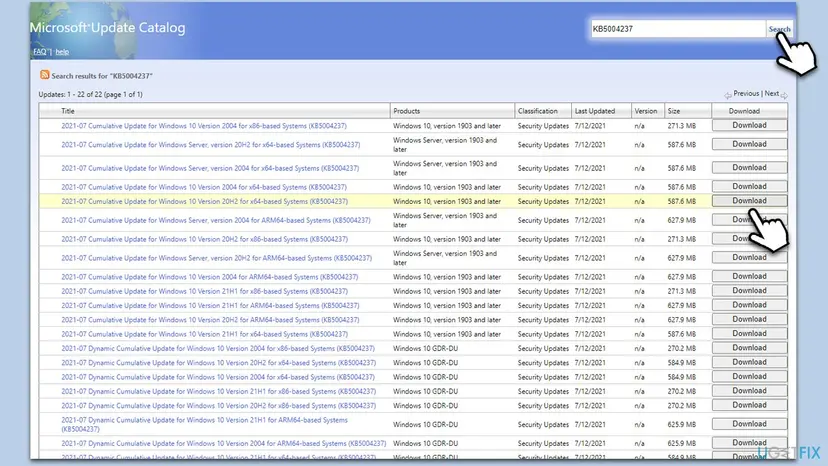Screen dimensions: 828x466
Task: Open Dynamic Cumulative Update 2004 ARM64 title
Action: pyautogui.click(x=223, y=443)
